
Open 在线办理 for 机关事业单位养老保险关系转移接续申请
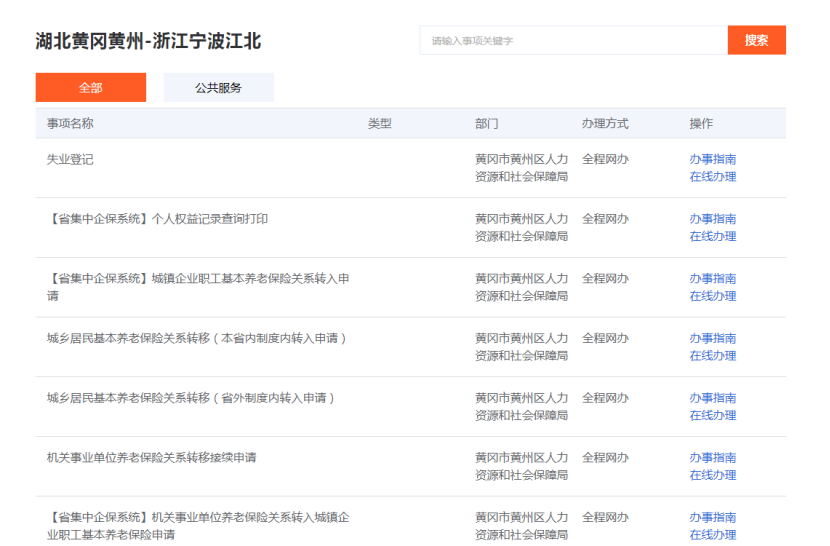[x=712, y=475]
